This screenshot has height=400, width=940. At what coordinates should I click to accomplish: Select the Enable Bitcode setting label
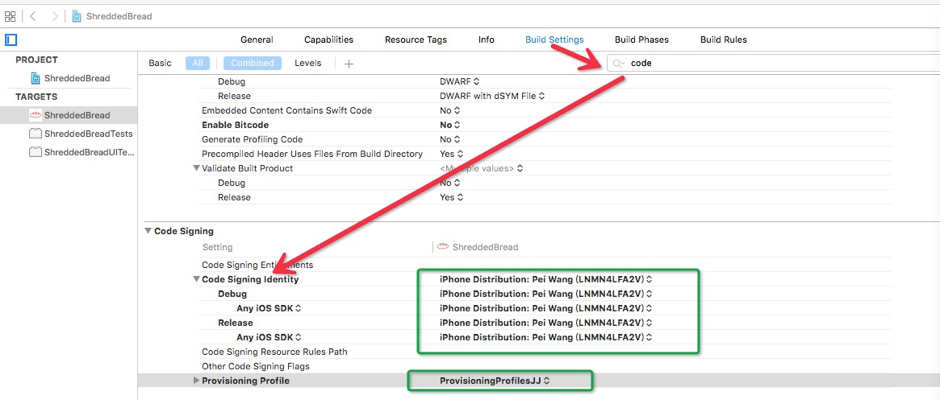click(235, 125)
